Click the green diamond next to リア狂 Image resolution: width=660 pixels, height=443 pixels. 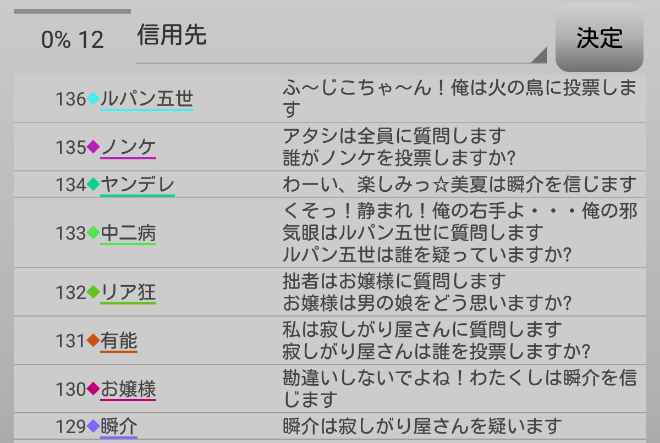coord(93,292)
